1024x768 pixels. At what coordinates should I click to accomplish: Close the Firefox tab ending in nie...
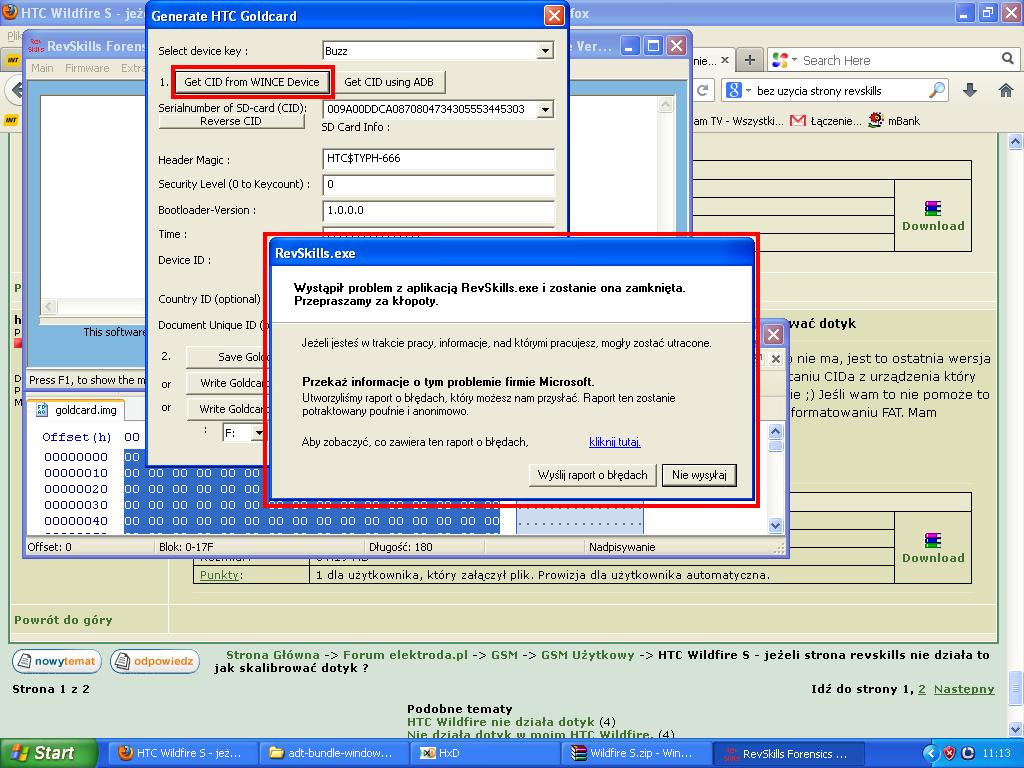725,60
